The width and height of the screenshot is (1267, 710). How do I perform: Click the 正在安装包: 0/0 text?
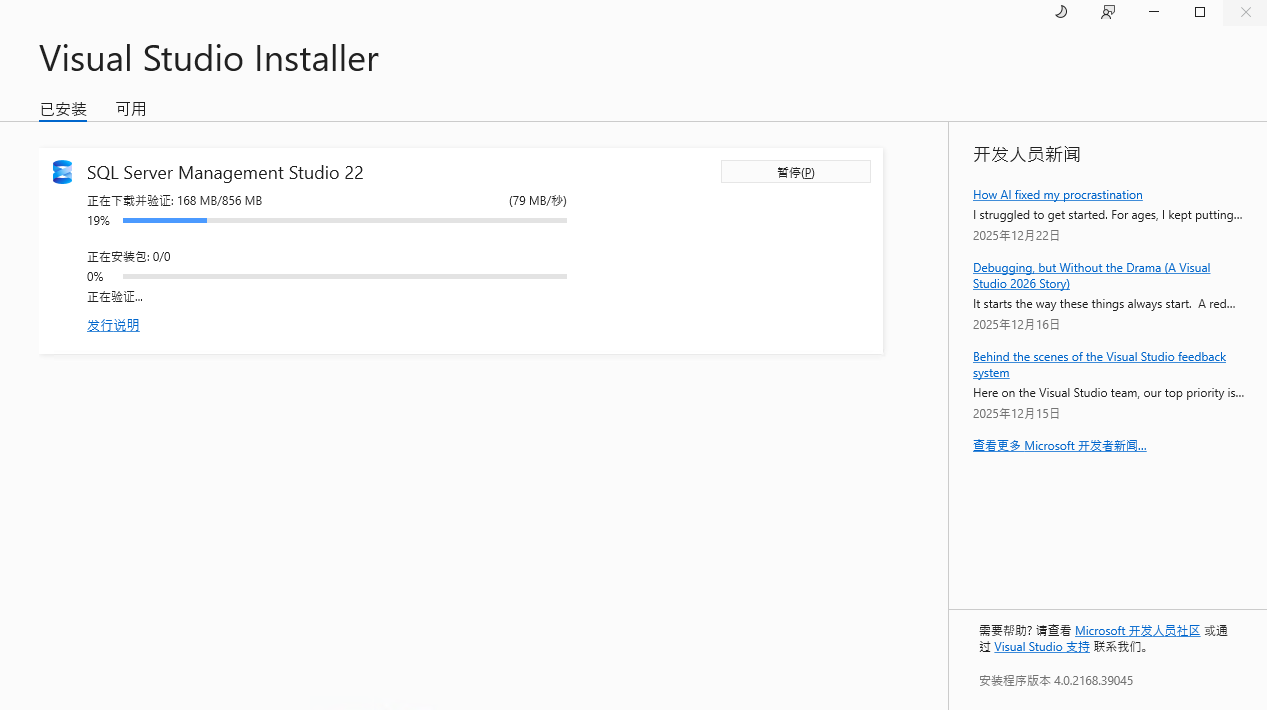[x=129, y=257]
